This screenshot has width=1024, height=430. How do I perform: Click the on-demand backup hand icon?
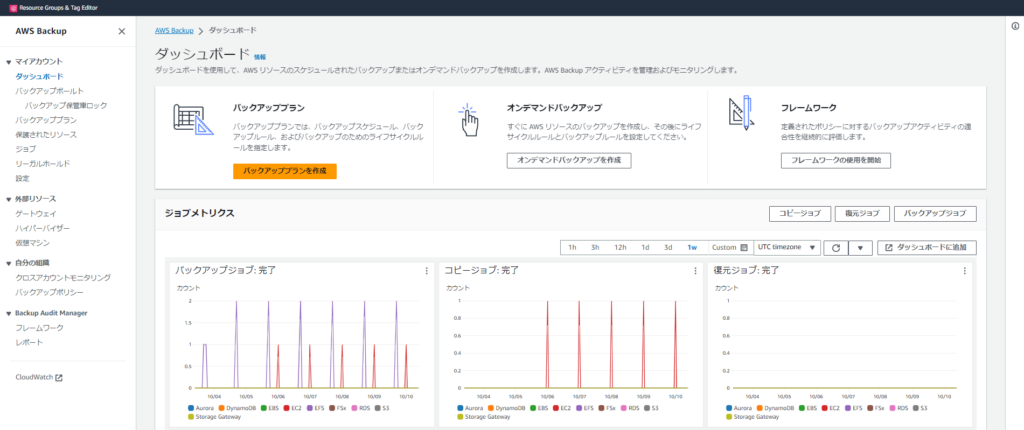(468, 119)
